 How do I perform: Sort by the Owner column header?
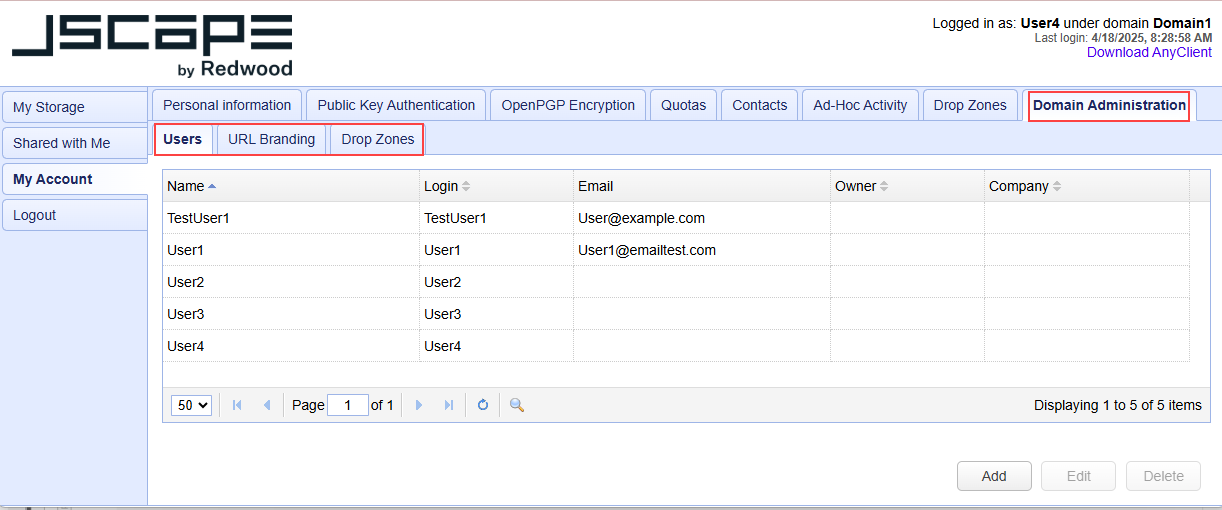(855, 186)
